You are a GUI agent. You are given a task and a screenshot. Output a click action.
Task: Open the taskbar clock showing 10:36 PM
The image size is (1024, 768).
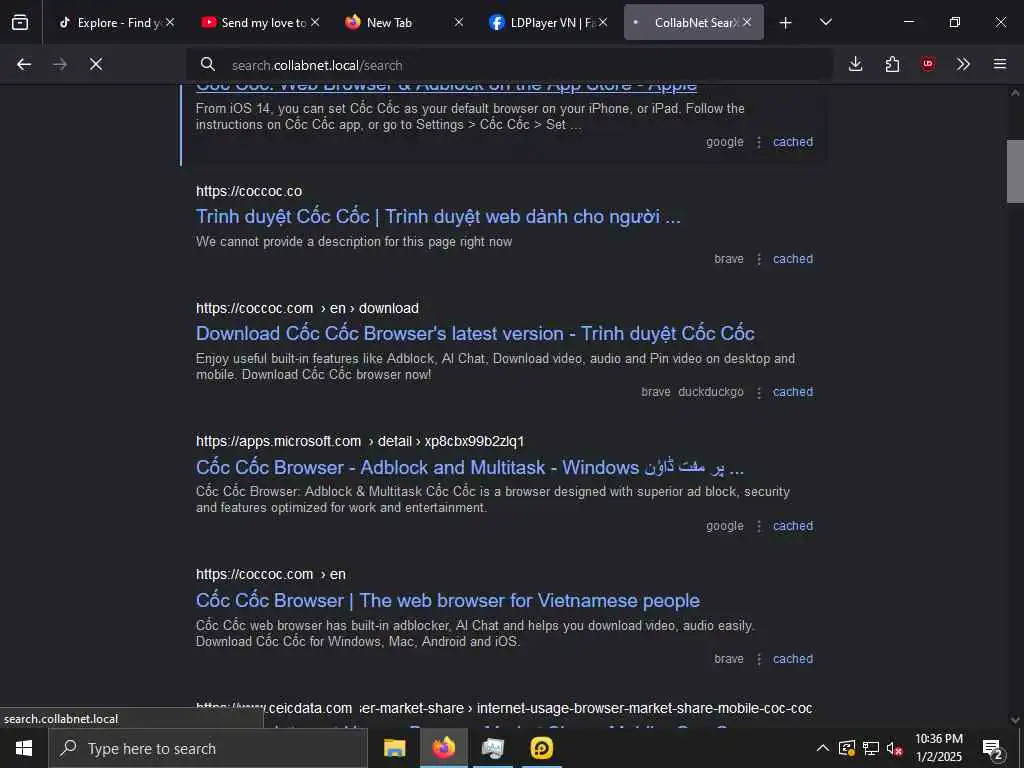click(939, 748)
